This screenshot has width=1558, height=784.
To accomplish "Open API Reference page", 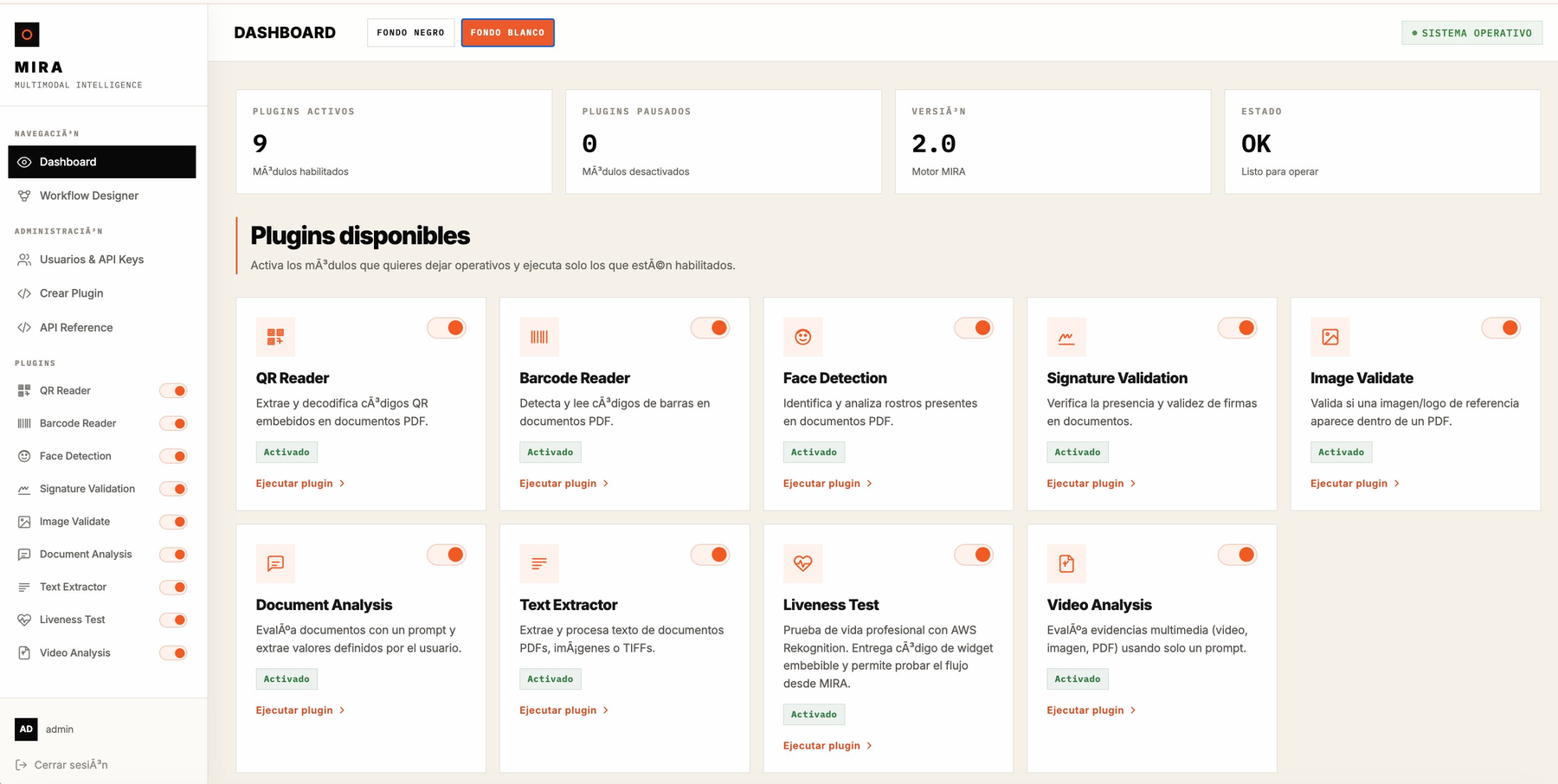I will click(x=102, y=327).
